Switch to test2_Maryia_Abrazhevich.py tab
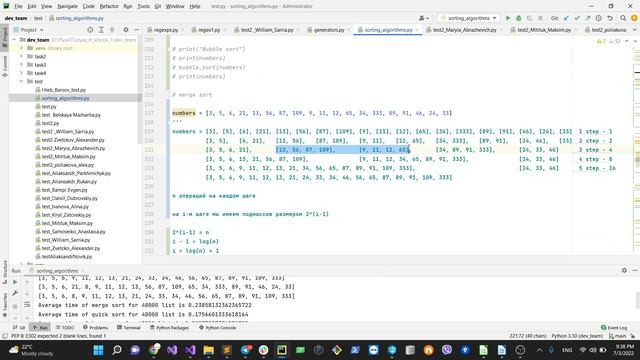The image size is (640, 360). coord(464,30)
